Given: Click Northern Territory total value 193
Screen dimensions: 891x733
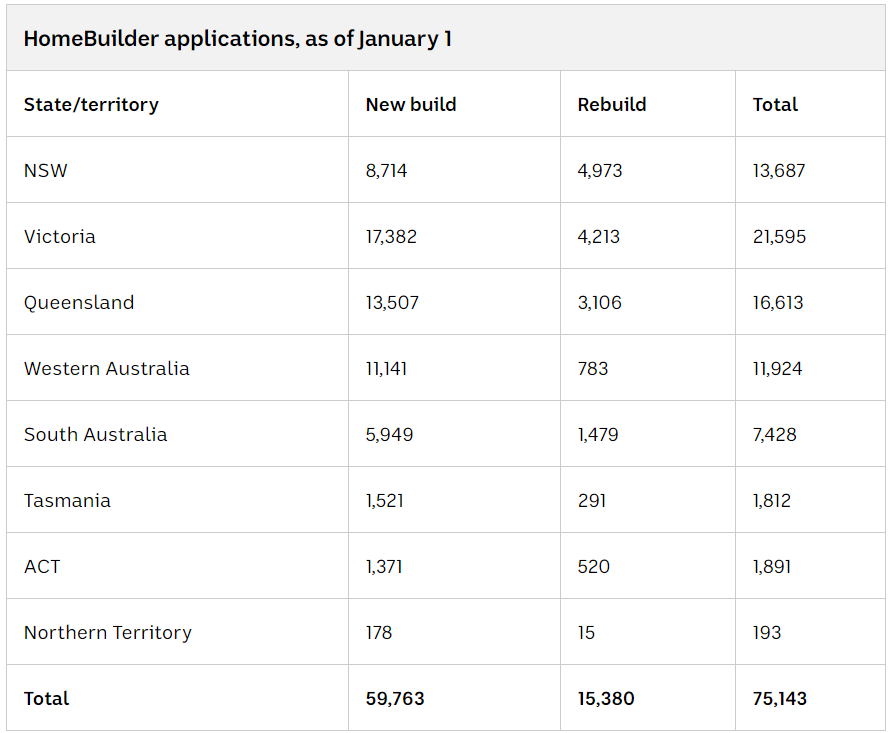Looking at the screenshot, I should 767,632.
